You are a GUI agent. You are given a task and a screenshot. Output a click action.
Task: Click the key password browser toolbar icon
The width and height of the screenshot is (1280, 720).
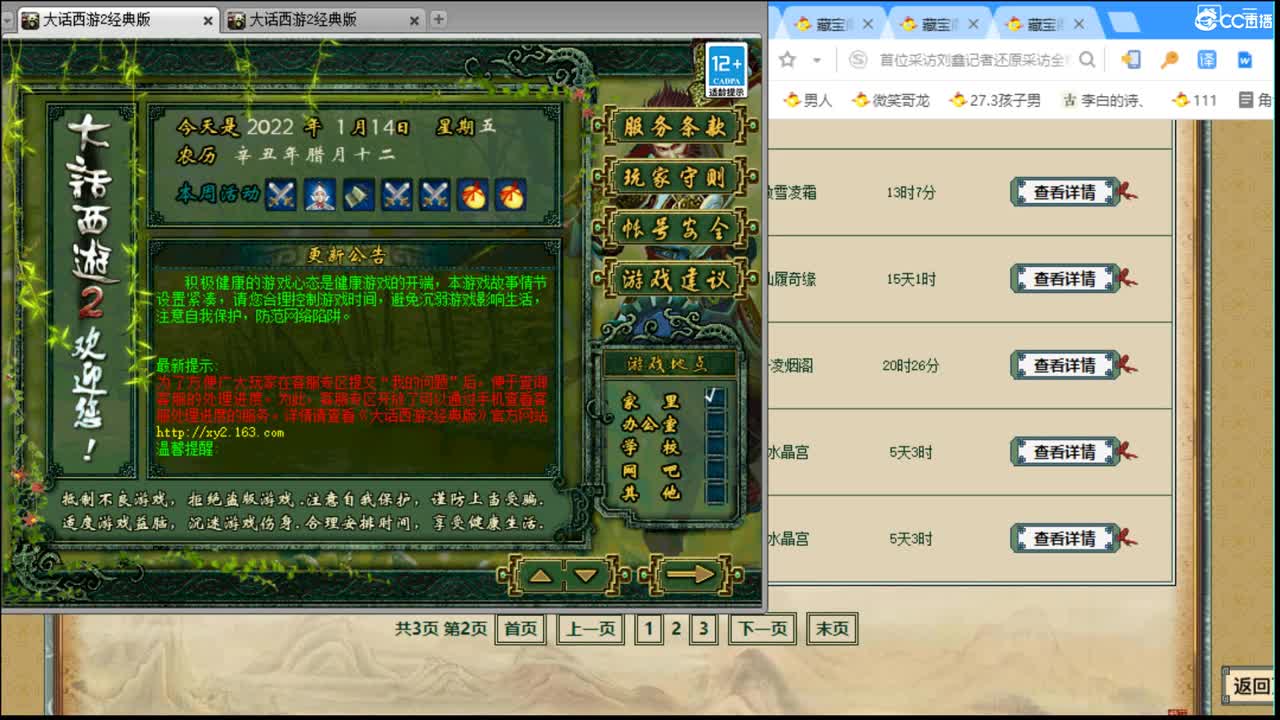[1169, 60]
